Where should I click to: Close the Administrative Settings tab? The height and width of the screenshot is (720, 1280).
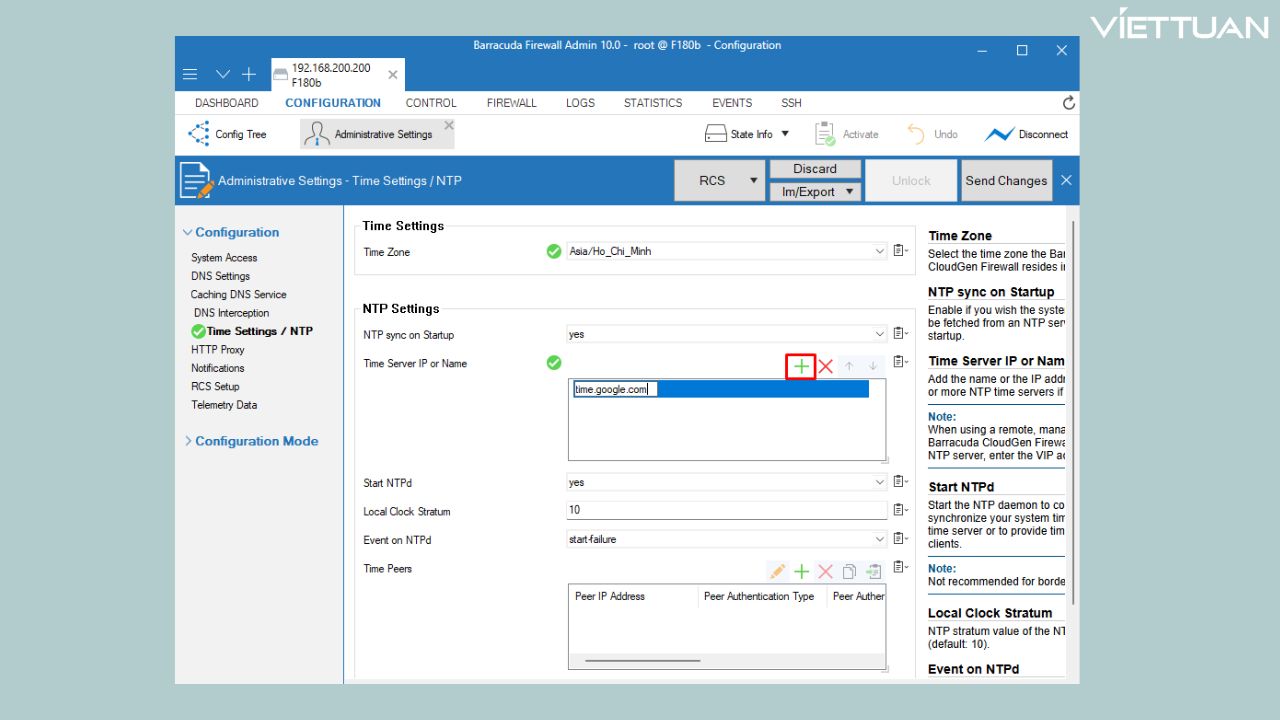click(449, 125)
